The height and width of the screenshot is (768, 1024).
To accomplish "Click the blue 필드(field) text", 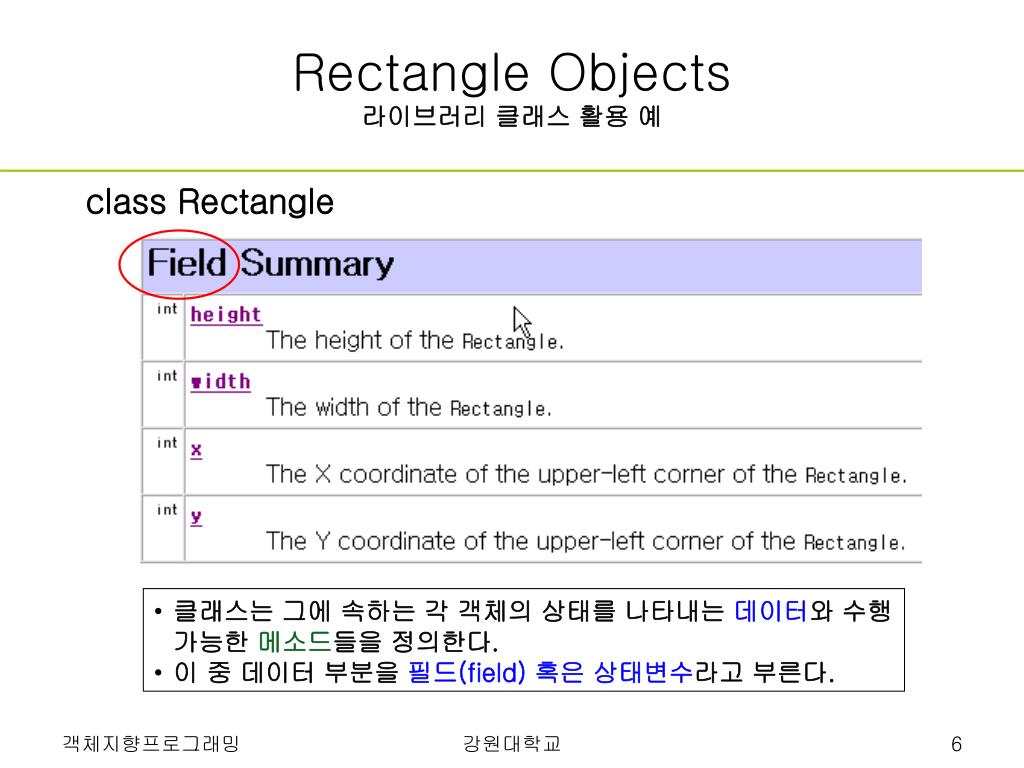I will pos(466,672).
